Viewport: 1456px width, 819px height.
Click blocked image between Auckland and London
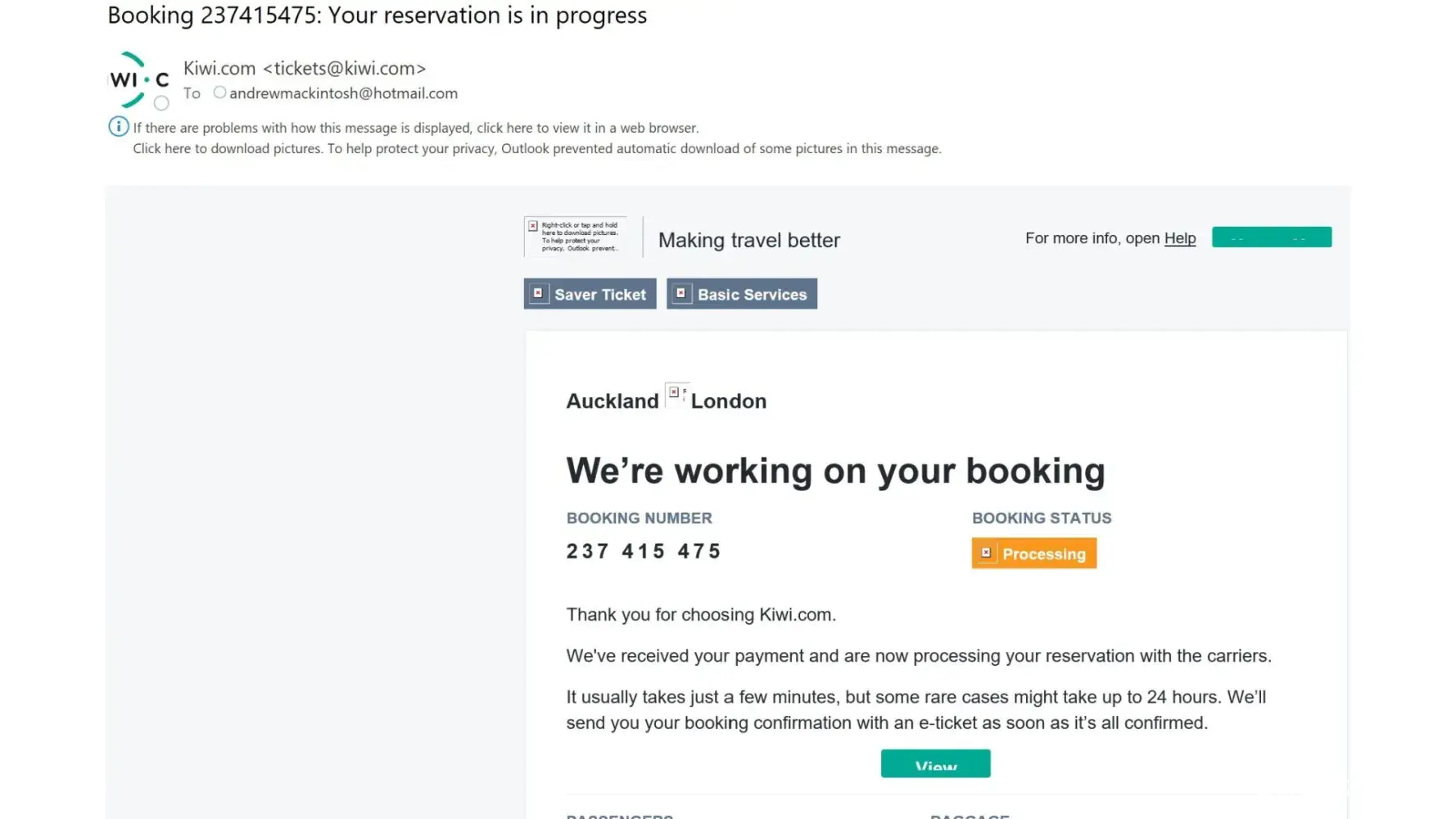(x=676, y=394)
